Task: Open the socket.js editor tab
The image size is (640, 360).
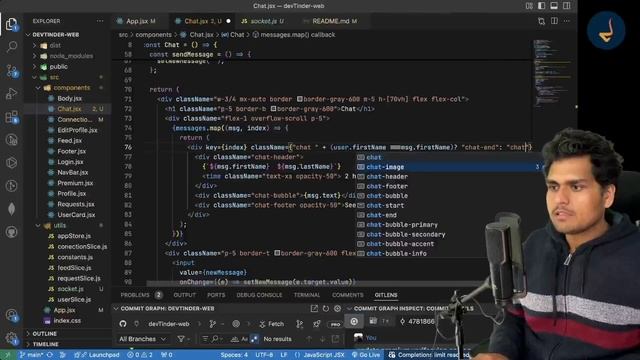Action: click(x=262, y=21)
